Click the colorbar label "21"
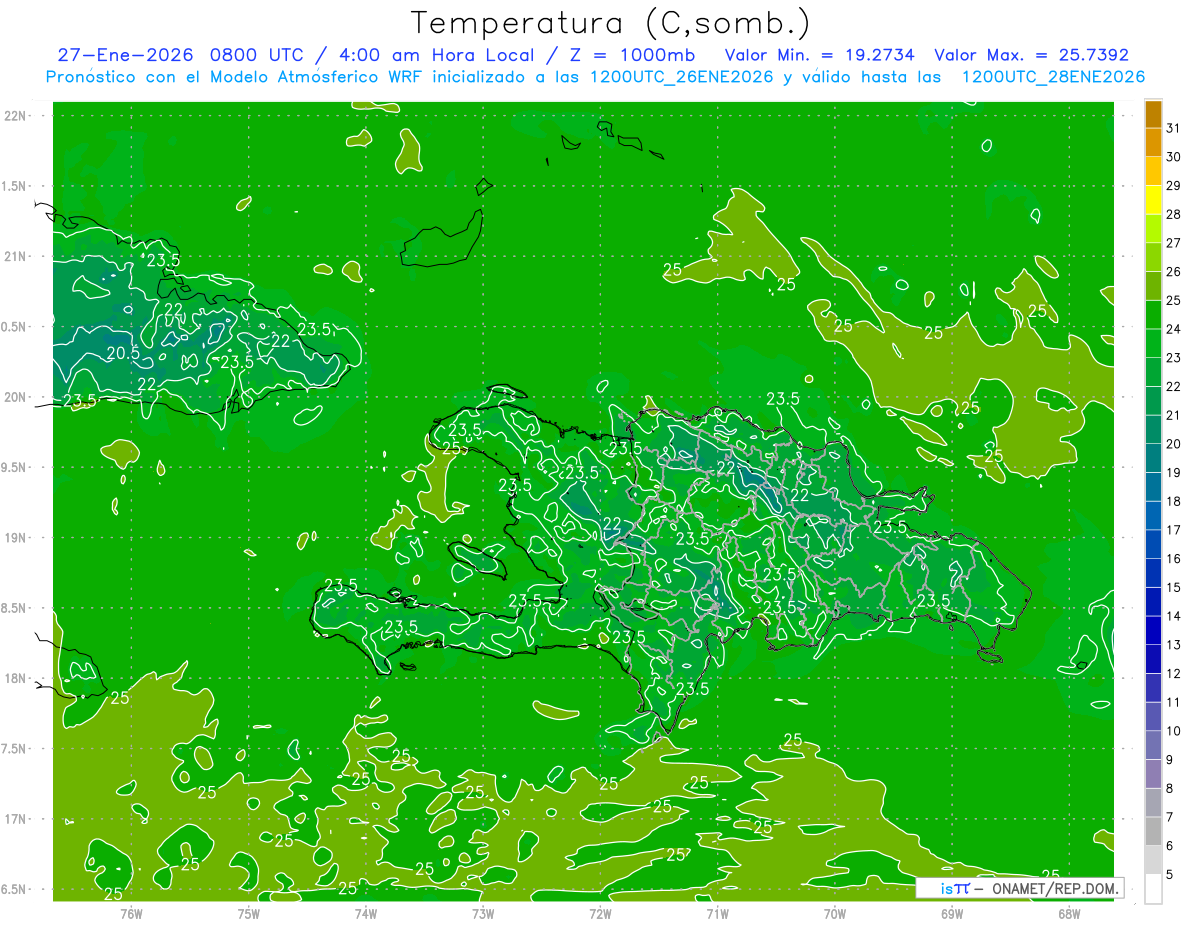 pyautogui.click(x=1174, y=415)
